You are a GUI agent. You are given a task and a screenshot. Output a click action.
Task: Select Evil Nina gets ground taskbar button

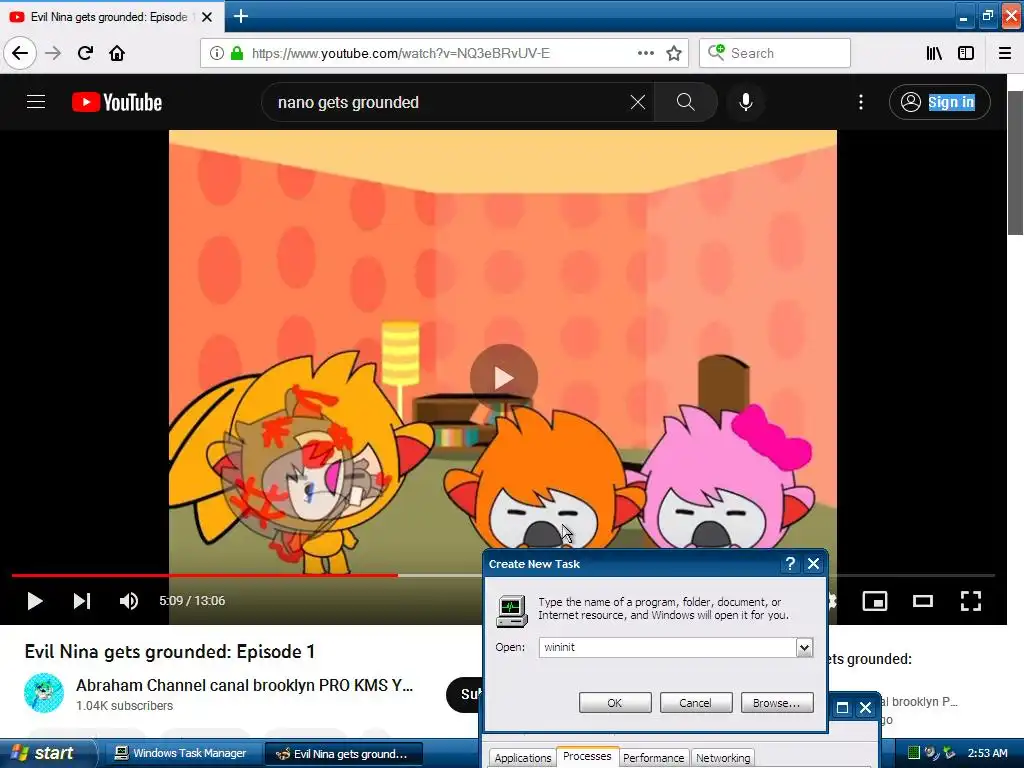(343, 754)
